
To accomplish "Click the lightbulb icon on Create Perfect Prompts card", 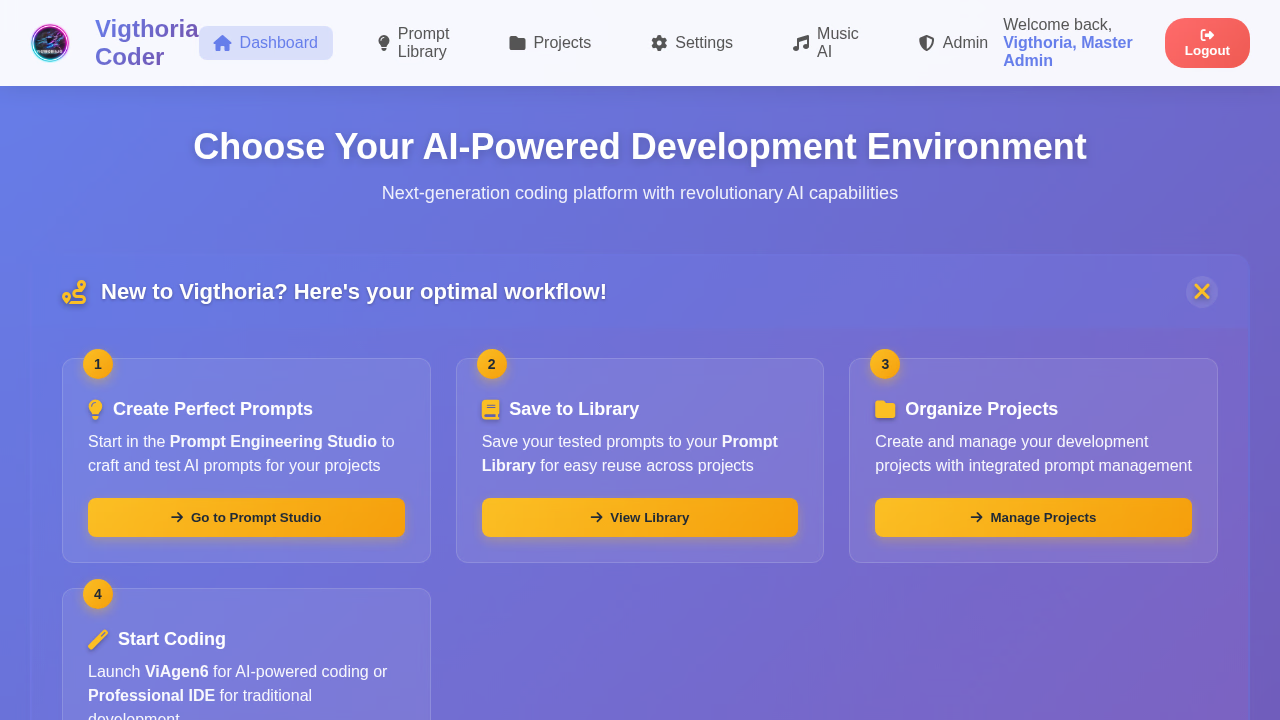I will pyautogui.click(x=95, y=409).
